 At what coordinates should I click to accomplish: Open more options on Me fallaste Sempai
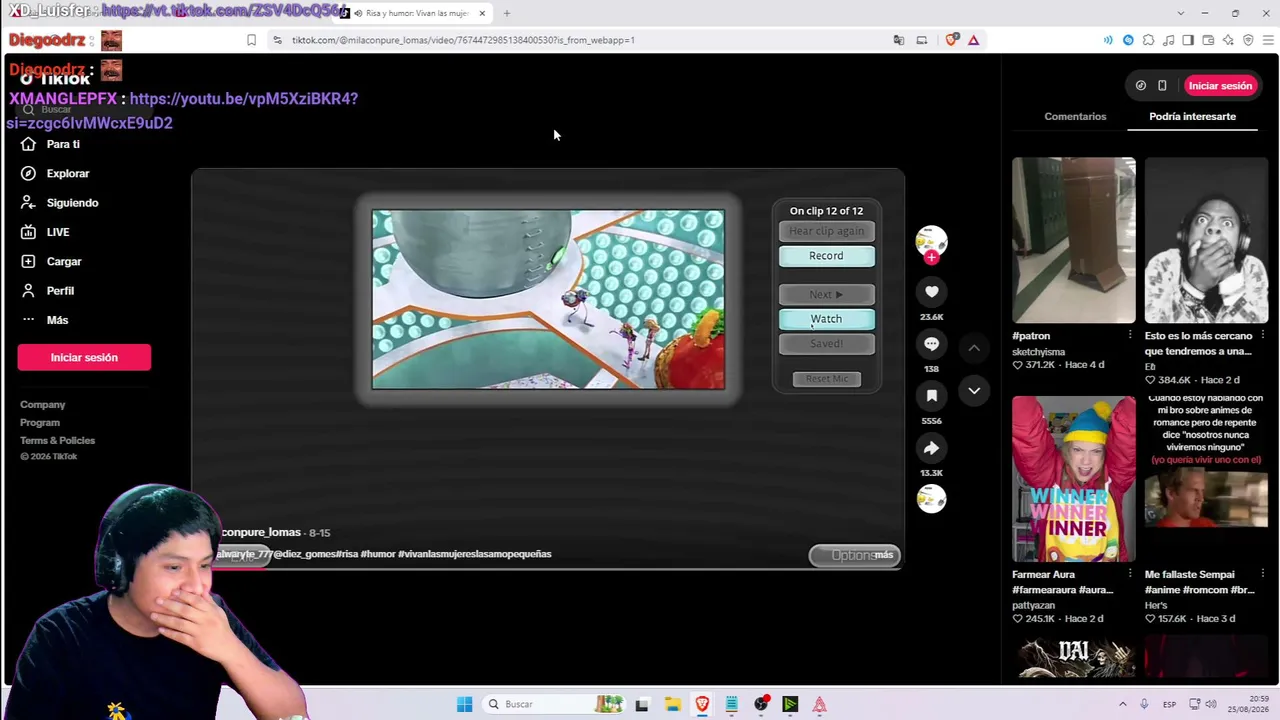(x=1263, y=575)
